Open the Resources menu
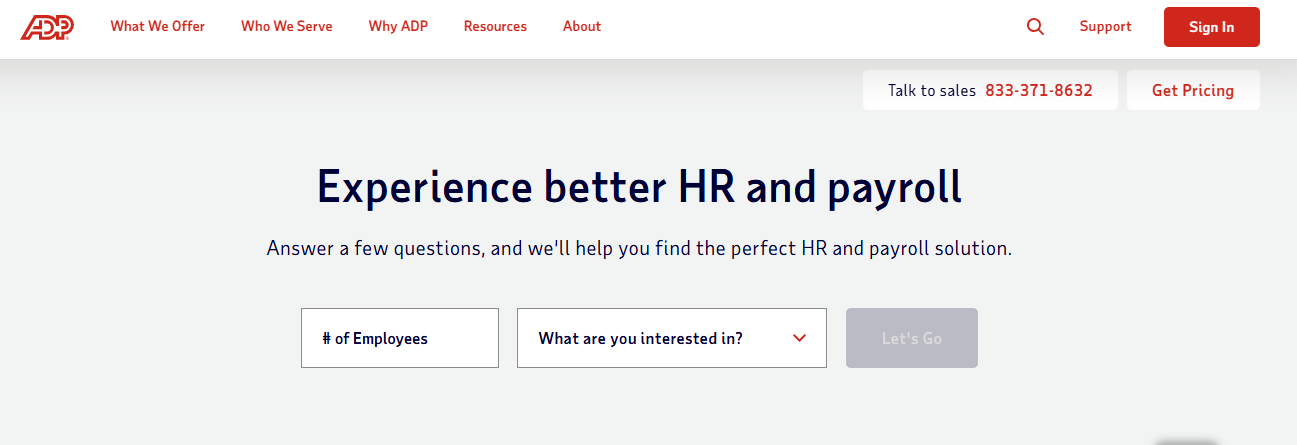The height and width of the screenshot is (445, 1297). pos(495,27)
